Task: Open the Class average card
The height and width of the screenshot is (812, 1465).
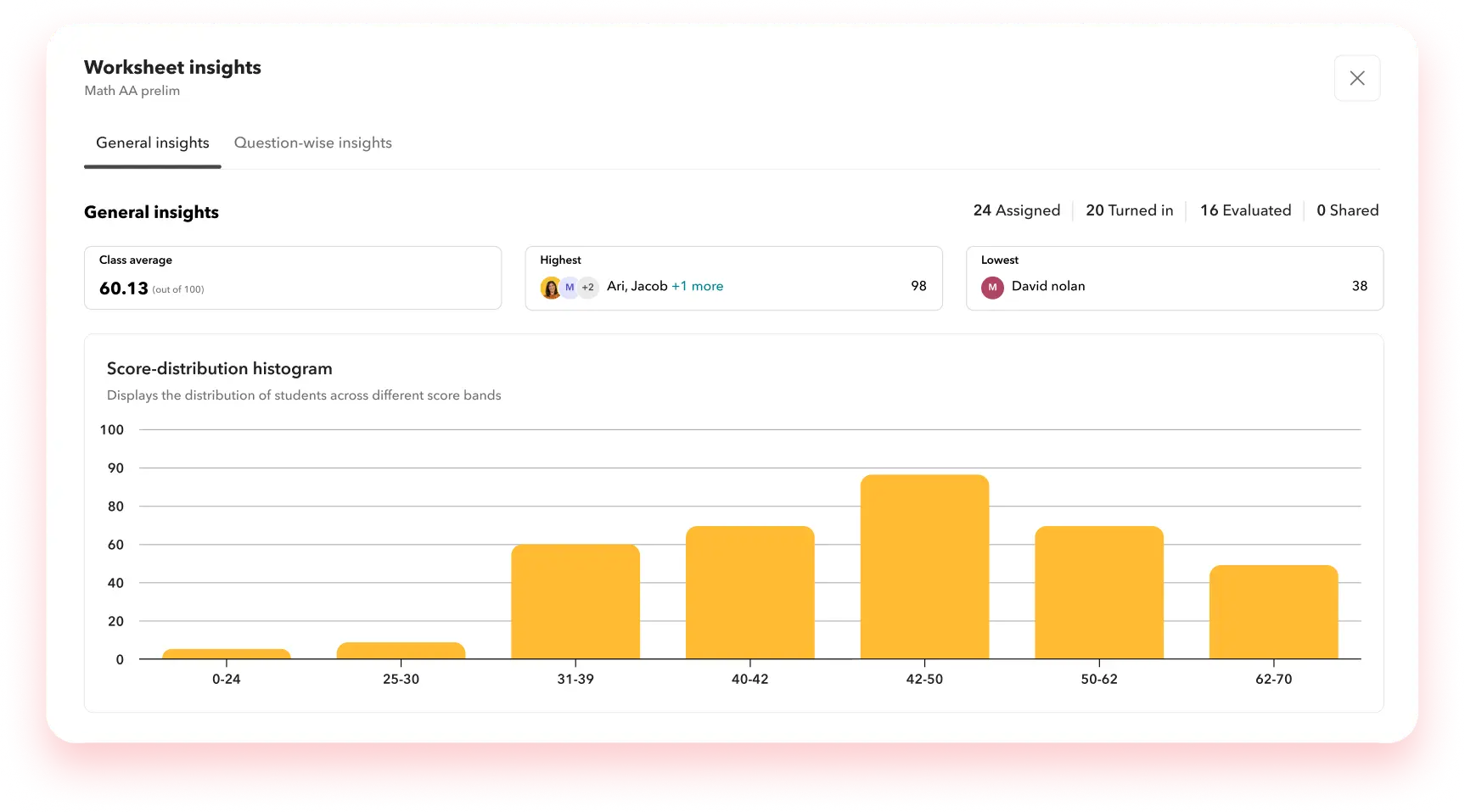Action: (293, 278)
